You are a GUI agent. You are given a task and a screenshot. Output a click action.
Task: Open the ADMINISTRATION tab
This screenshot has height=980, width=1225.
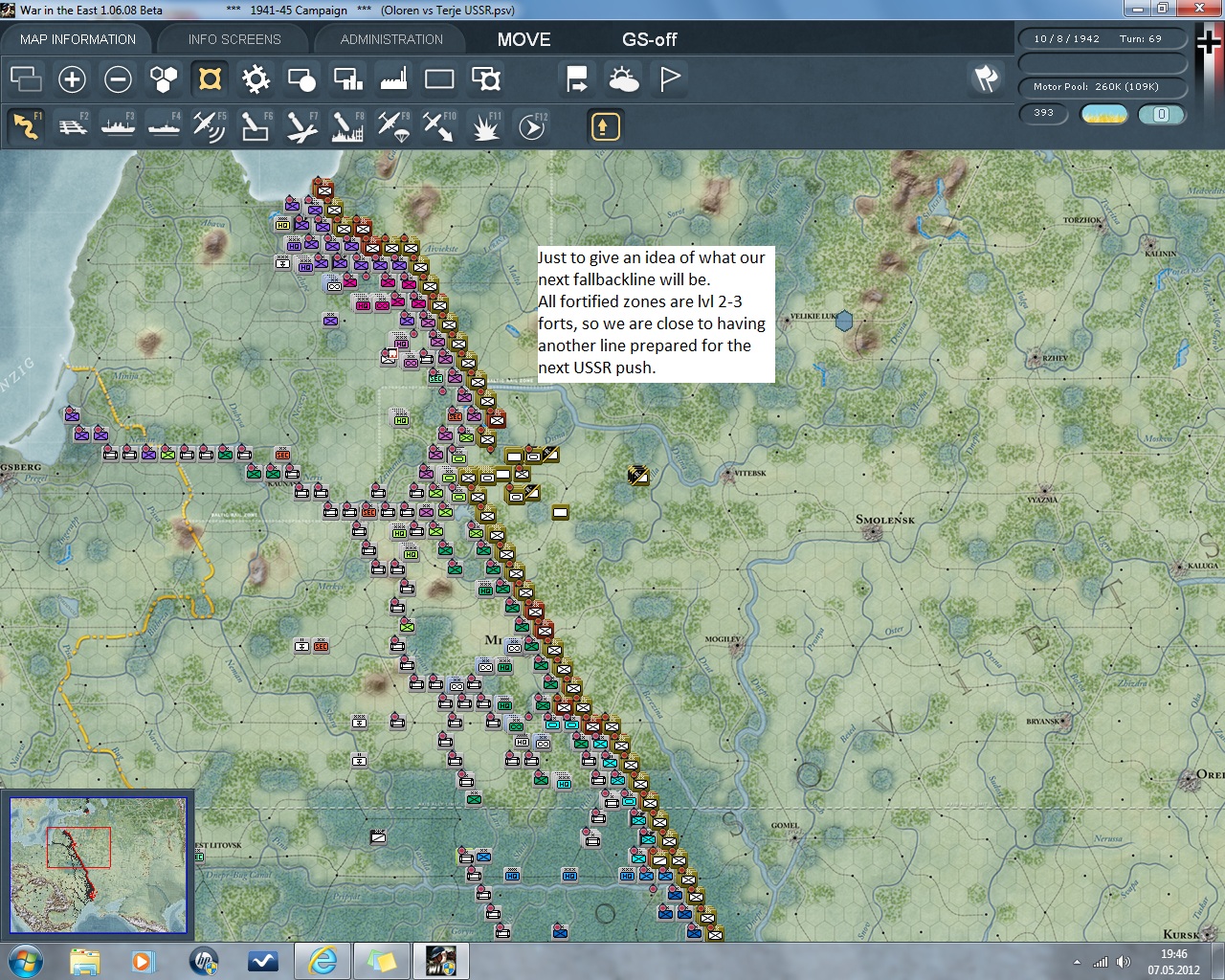pos(391,39)
